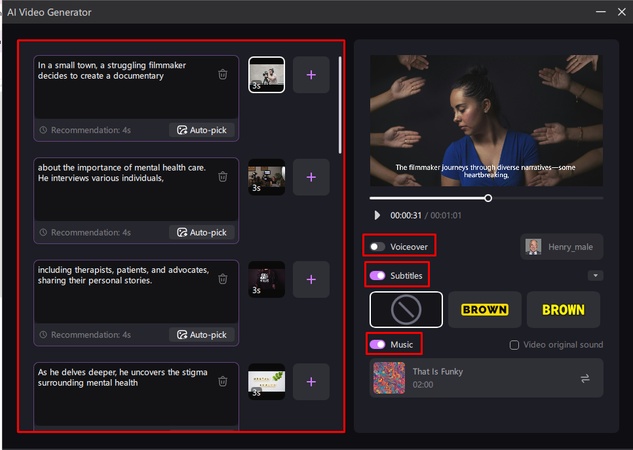
Task: Click the Henry_male voice avatar
Action: (533, 247)
